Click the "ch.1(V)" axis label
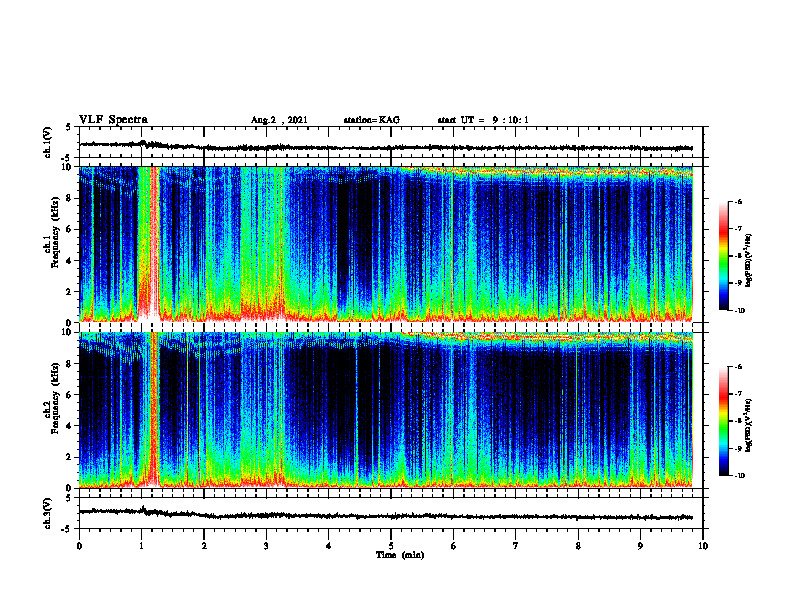 coord(48,142)
